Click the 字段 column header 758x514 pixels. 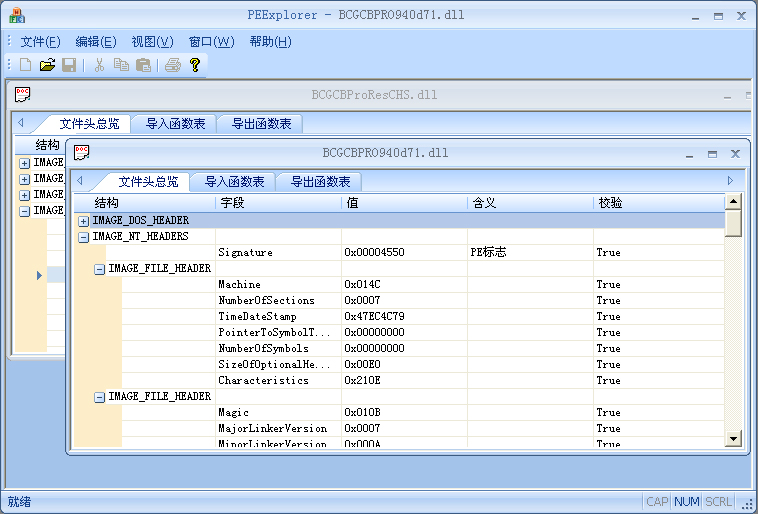coord(278,203)
